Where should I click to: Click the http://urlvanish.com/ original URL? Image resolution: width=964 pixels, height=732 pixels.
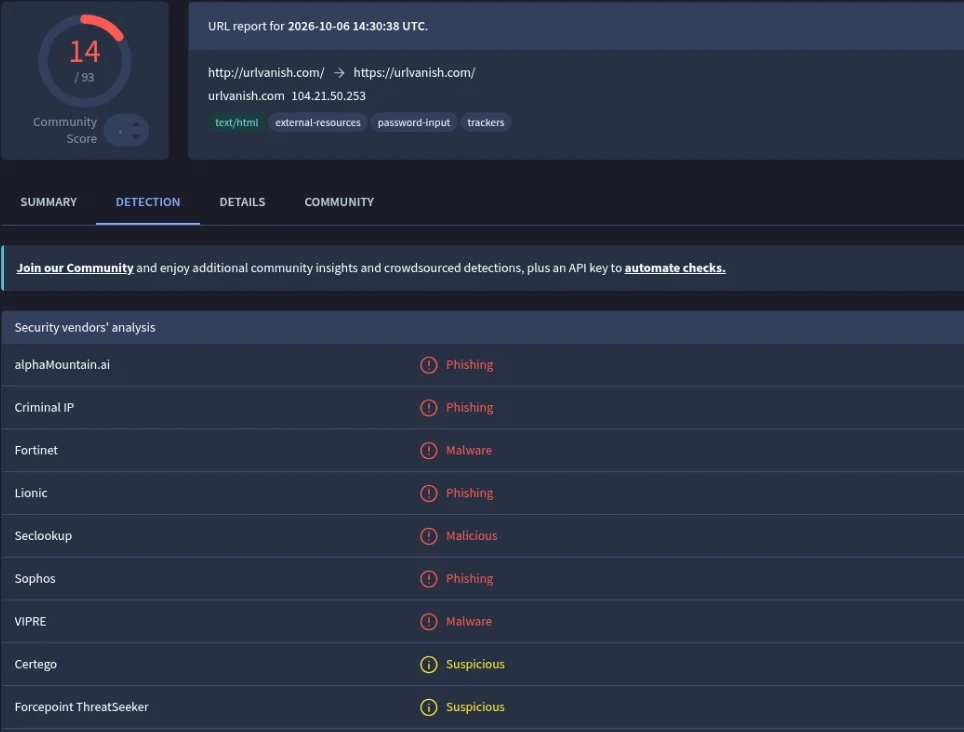tap(266, 73)
